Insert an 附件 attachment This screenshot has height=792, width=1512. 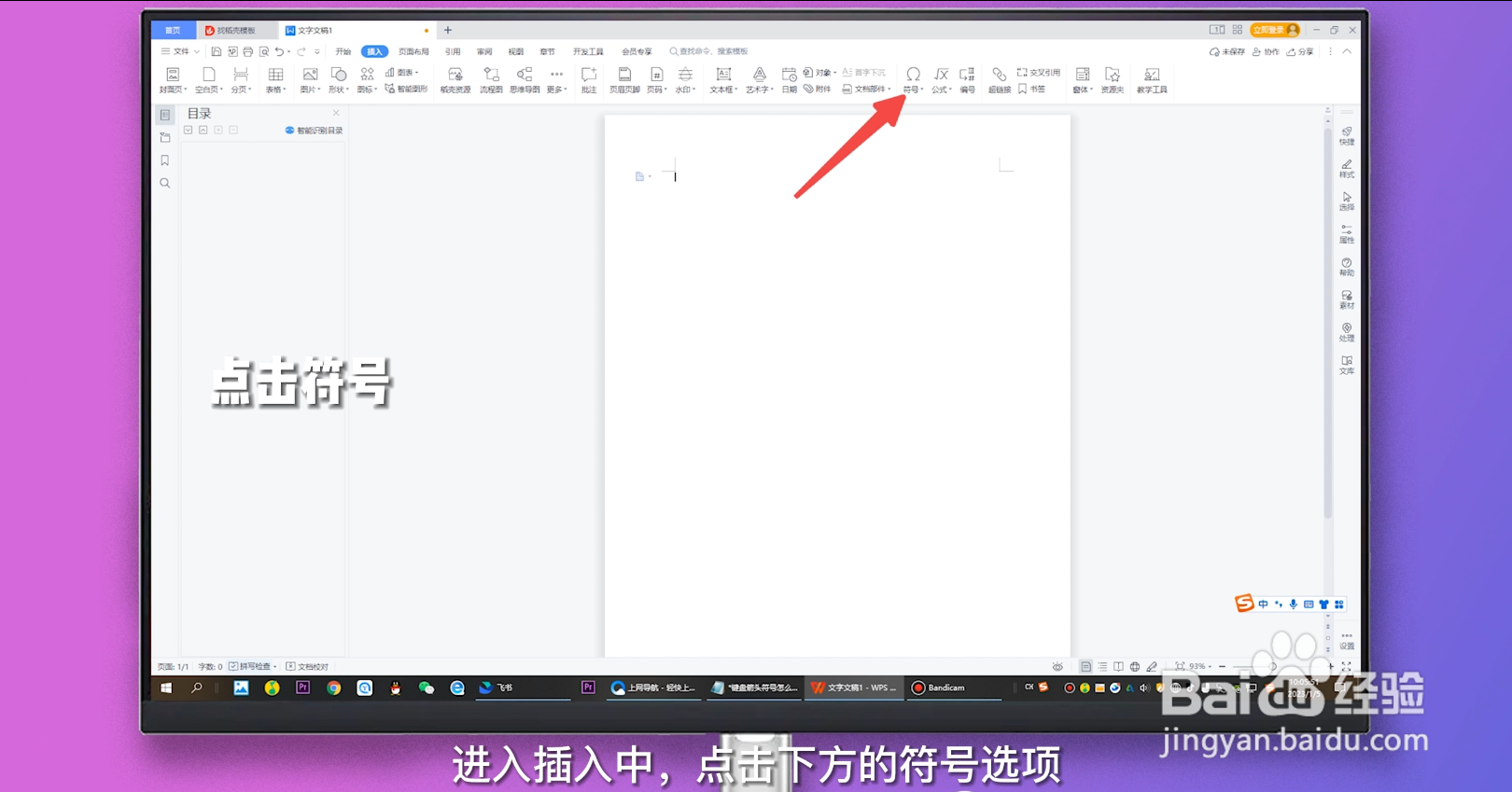[x=818, y=90]
